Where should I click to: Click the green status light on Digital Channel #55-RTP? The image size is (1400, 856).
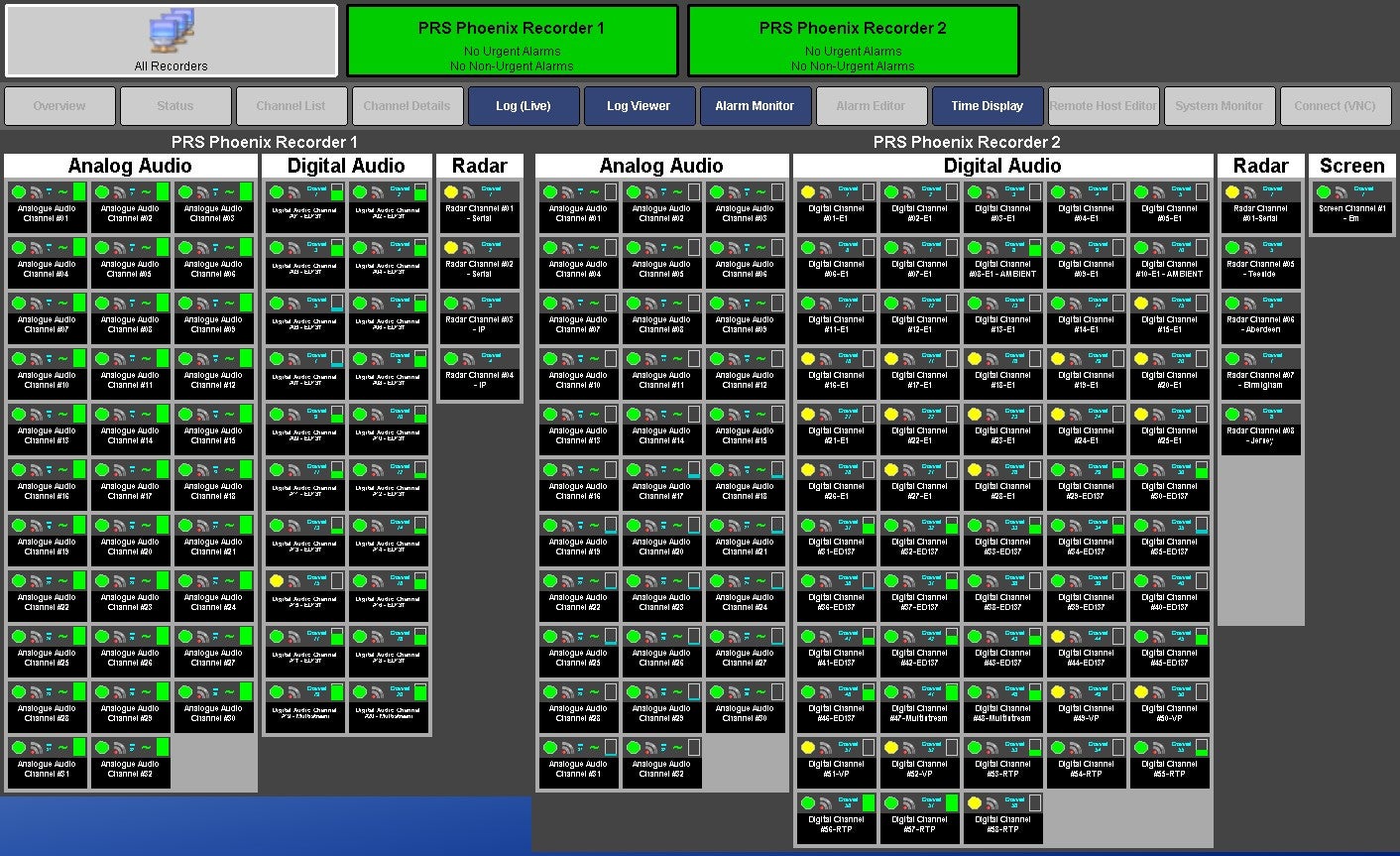pos(1141,748)
